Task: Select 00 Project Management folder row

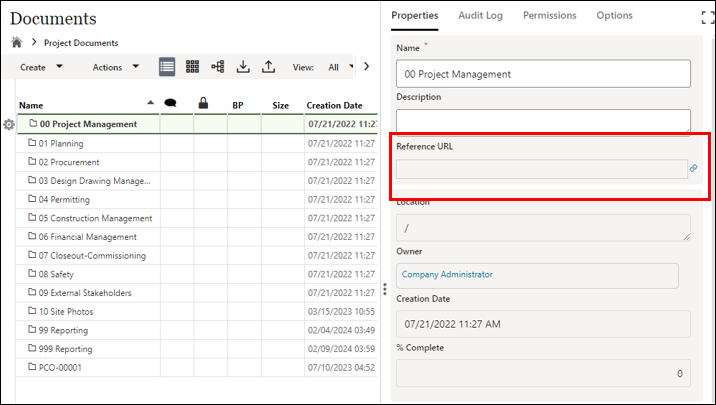Action: tap(197, 124)
